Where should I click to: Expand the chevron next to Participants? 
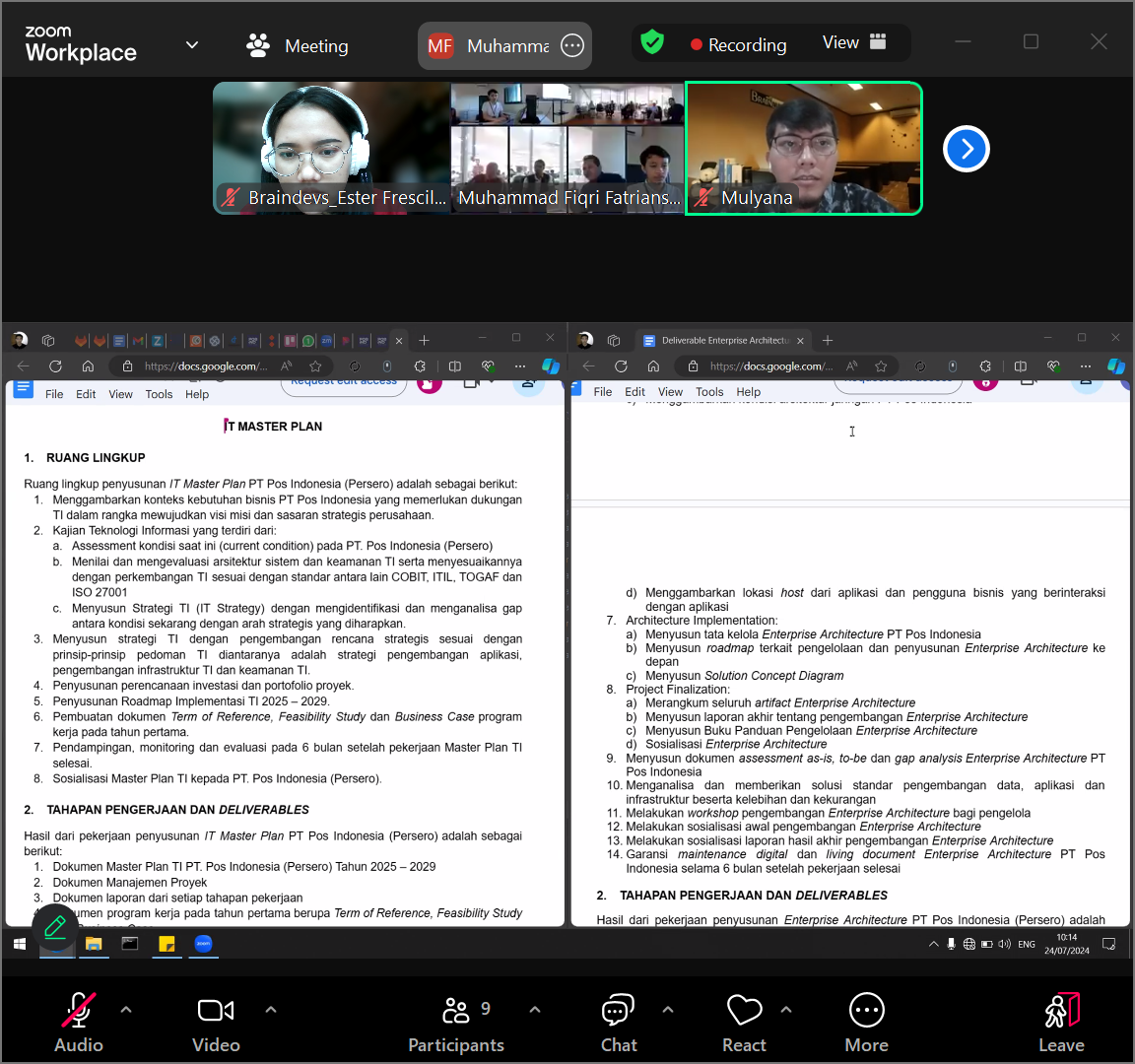click(x=535, y=1009)
